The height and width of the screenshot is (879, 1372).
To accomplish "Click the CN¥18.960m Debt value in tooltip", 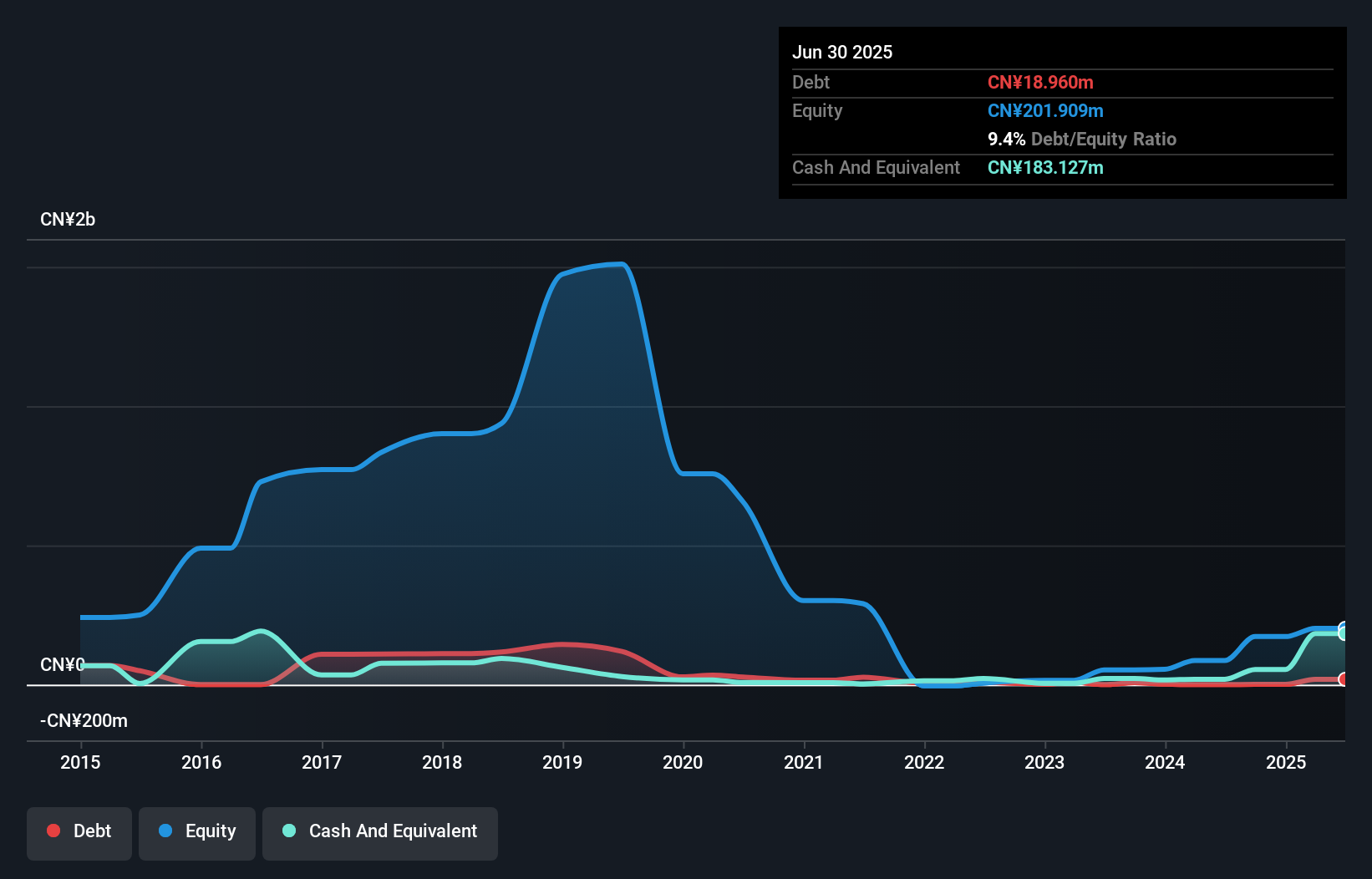I will 1041,82.
